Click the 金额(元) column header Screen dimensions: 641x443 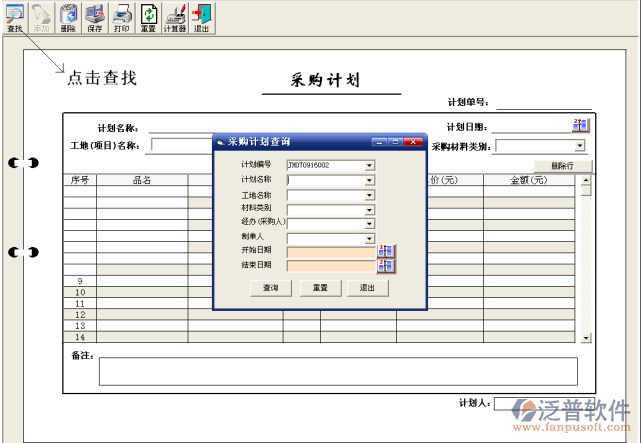pyautogui.click(x=529, y=180)
